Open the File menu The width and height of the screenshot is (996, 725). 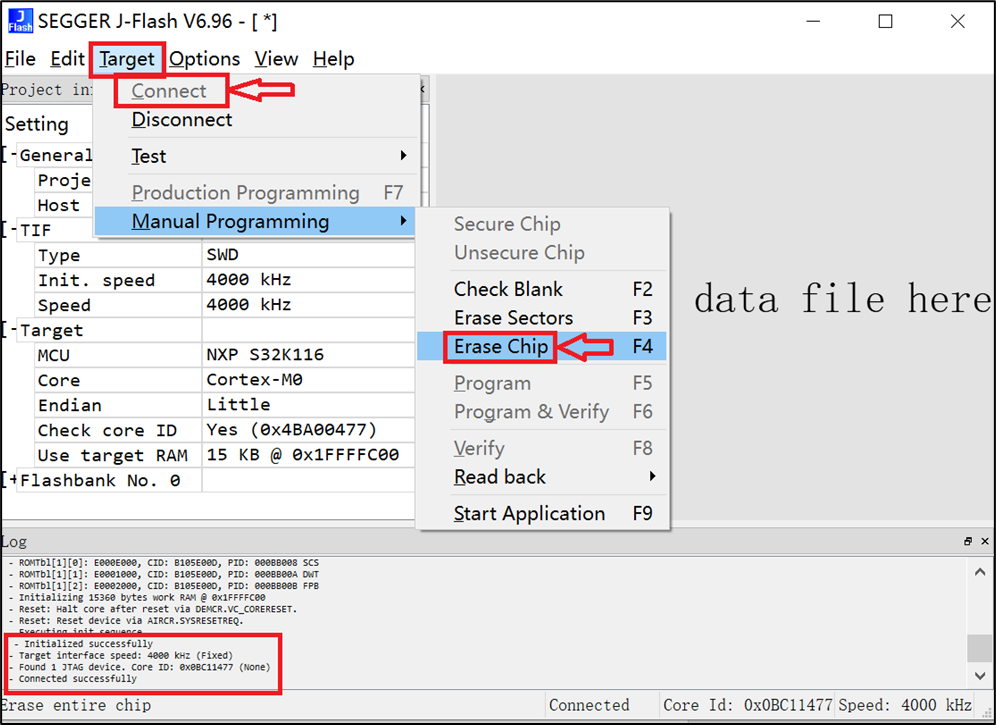pos(20,59)
